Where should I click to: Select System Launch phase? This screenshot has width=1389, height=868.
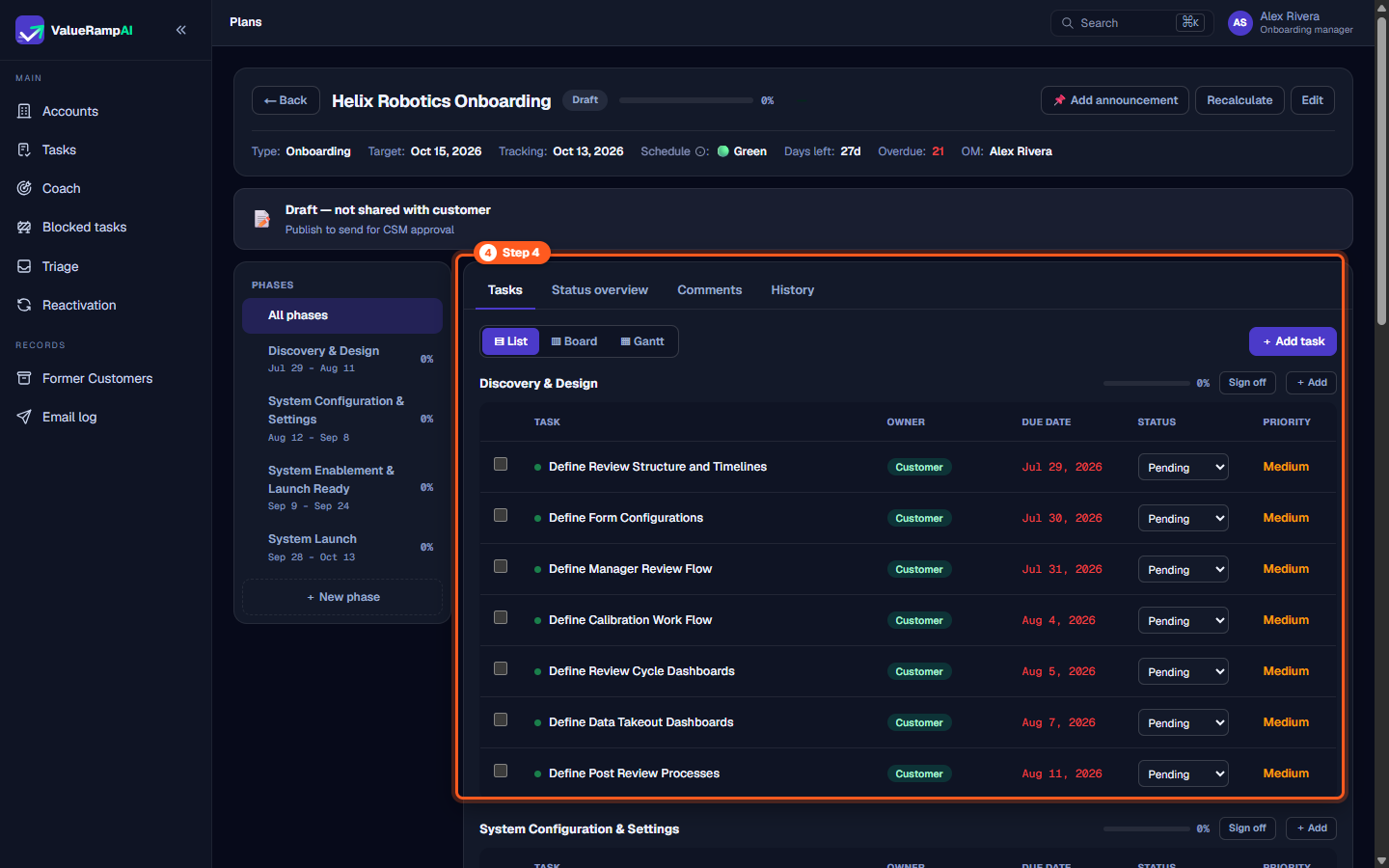[x=342, y=547]
